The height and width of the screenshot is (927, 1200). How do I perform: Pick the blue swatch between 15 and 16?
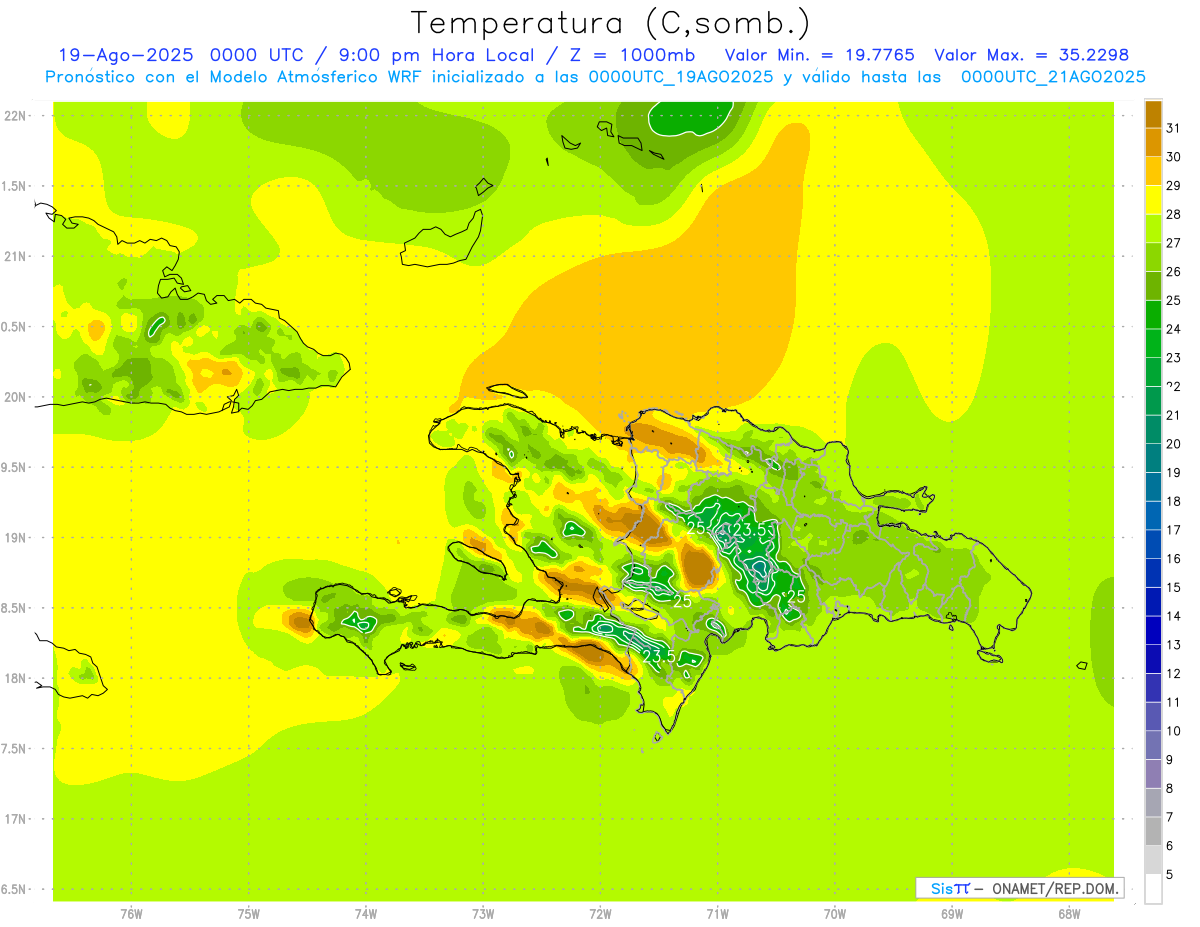point(1153,573)
